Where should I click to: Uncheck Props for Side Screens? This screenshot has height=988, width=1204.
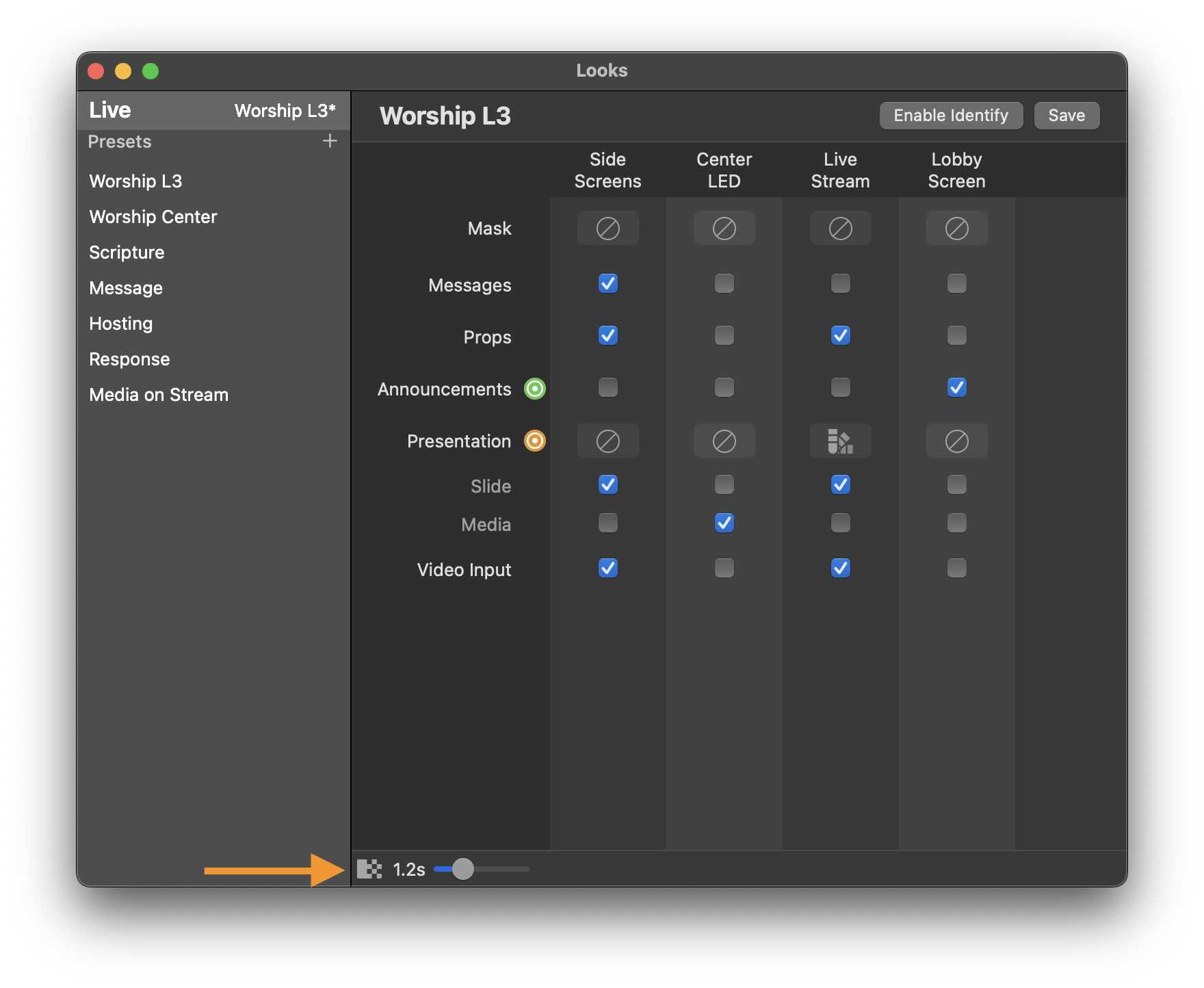607,335
